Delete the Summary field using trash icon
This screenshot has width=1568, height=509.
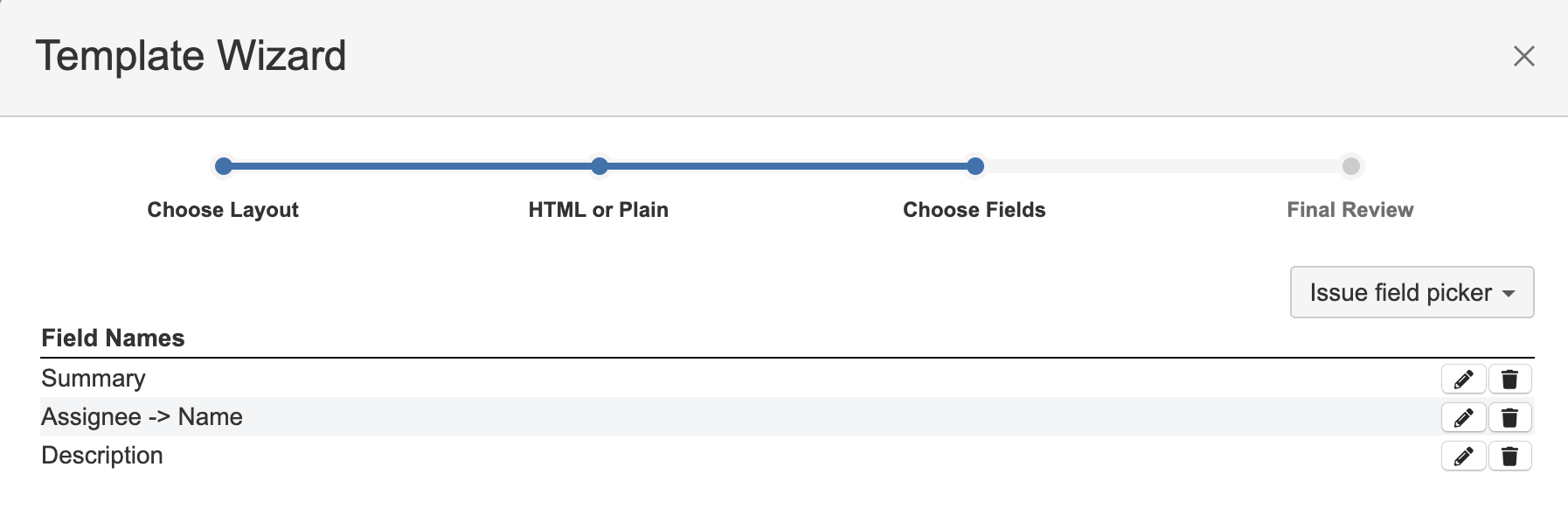[x=1509, y=379]
